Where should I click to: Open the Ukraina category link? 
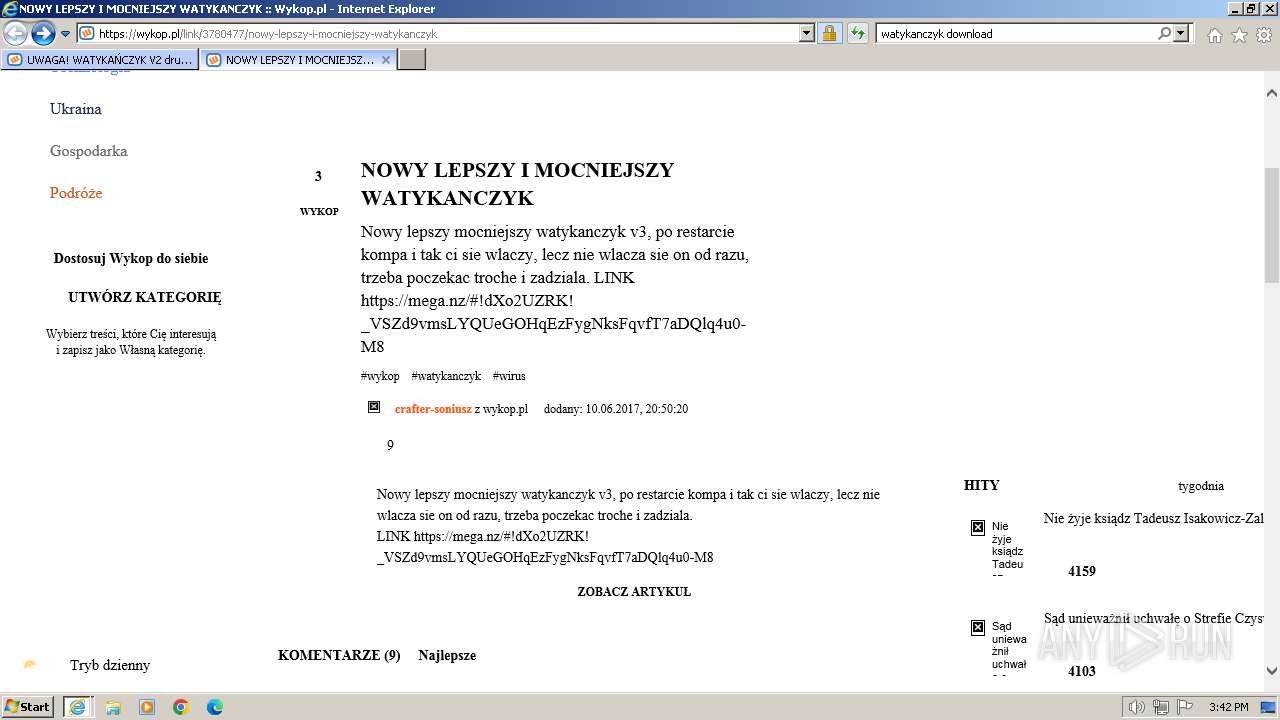click(76, 109)
